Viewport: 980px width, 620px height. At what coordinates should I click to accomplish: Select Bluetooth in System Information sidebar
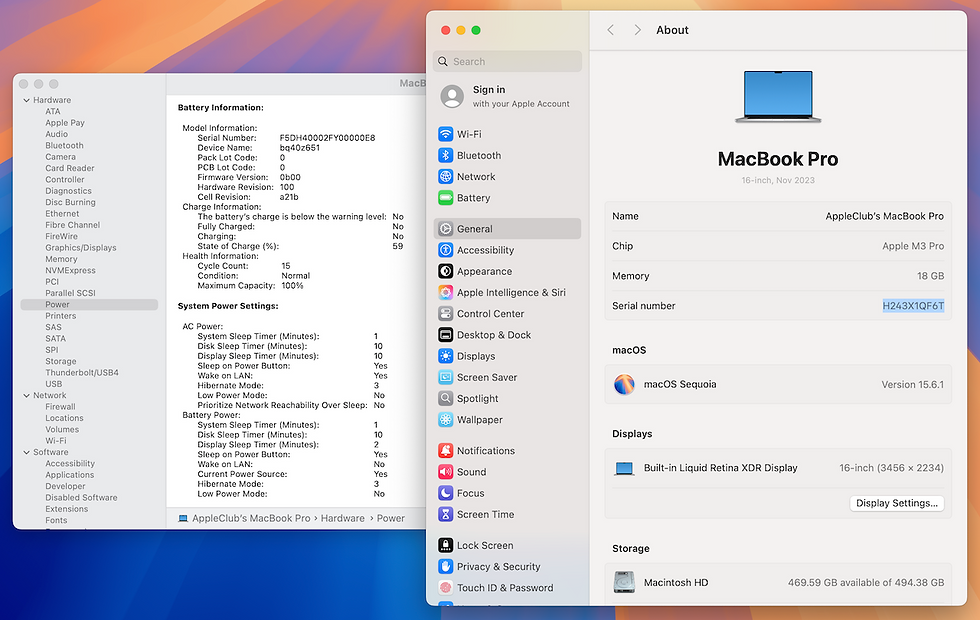tap(64, 146)
